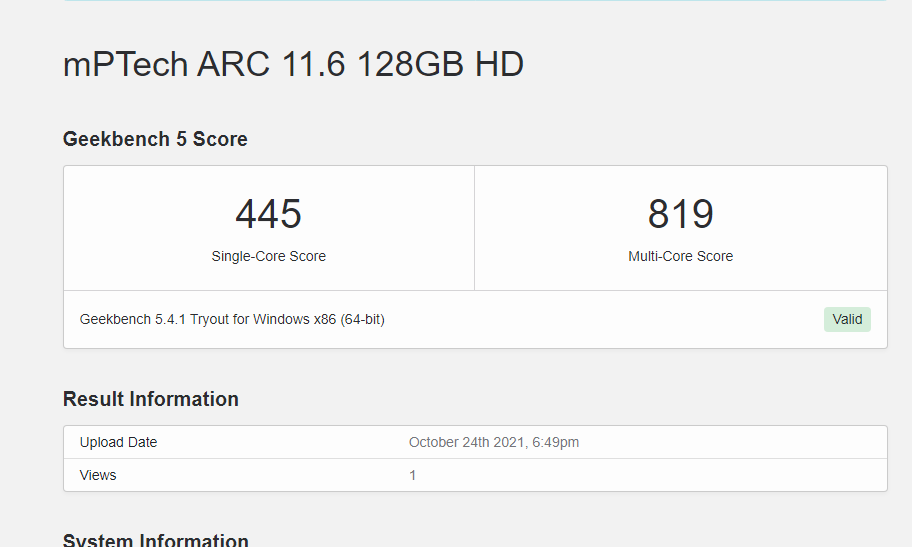Click the Single-Core Score label

pyautogui.click(x=268, y=256)
